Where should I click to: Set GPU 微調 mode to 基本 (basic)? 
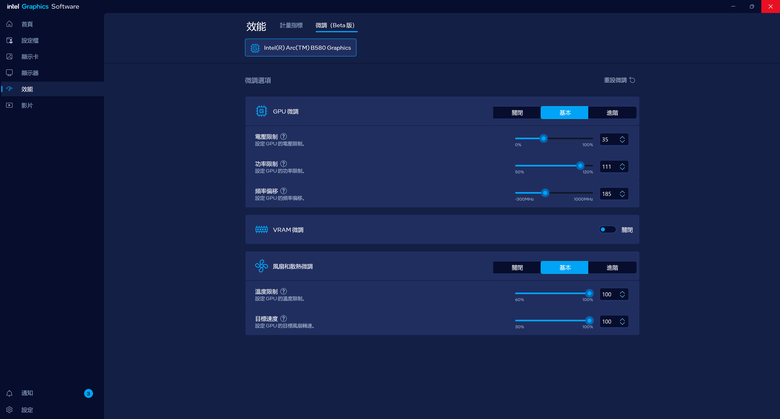coord(565,112)
